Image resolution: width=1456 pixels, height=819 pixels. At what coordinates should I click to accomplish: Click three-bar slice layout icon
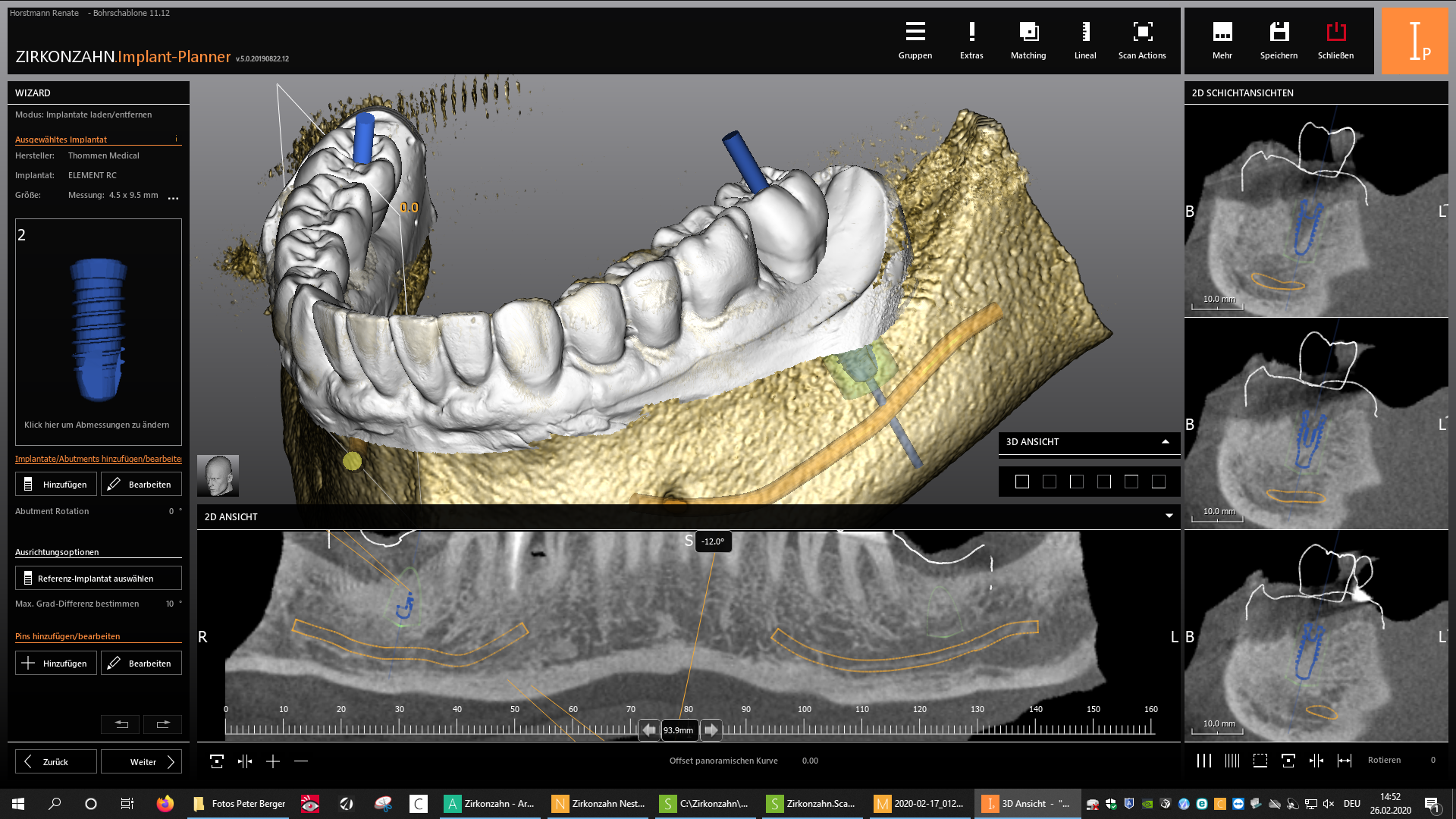point(1204,761)
